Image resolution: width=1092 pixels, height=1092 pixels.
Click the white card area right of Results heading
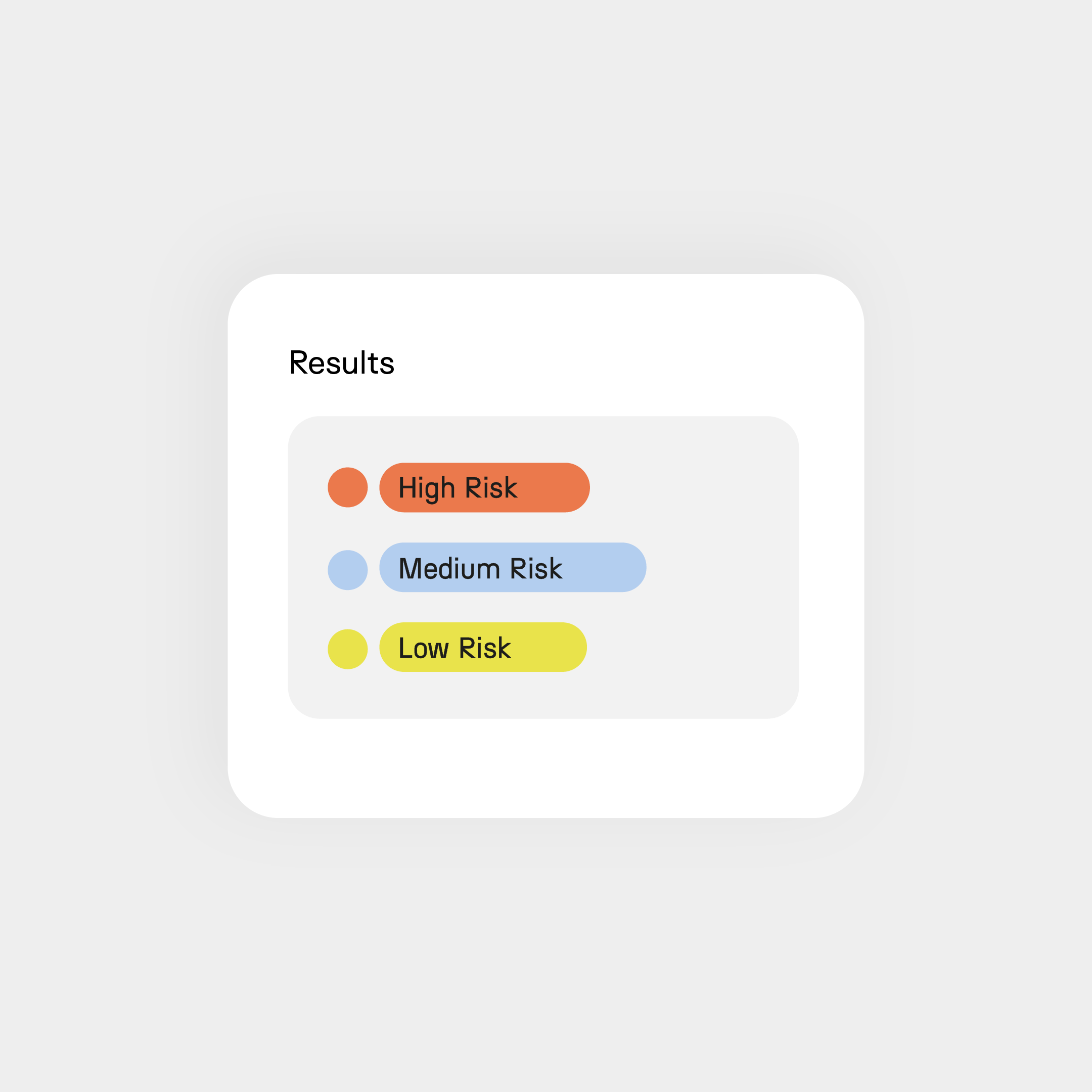pyautogui.click(x=622, y=362)
